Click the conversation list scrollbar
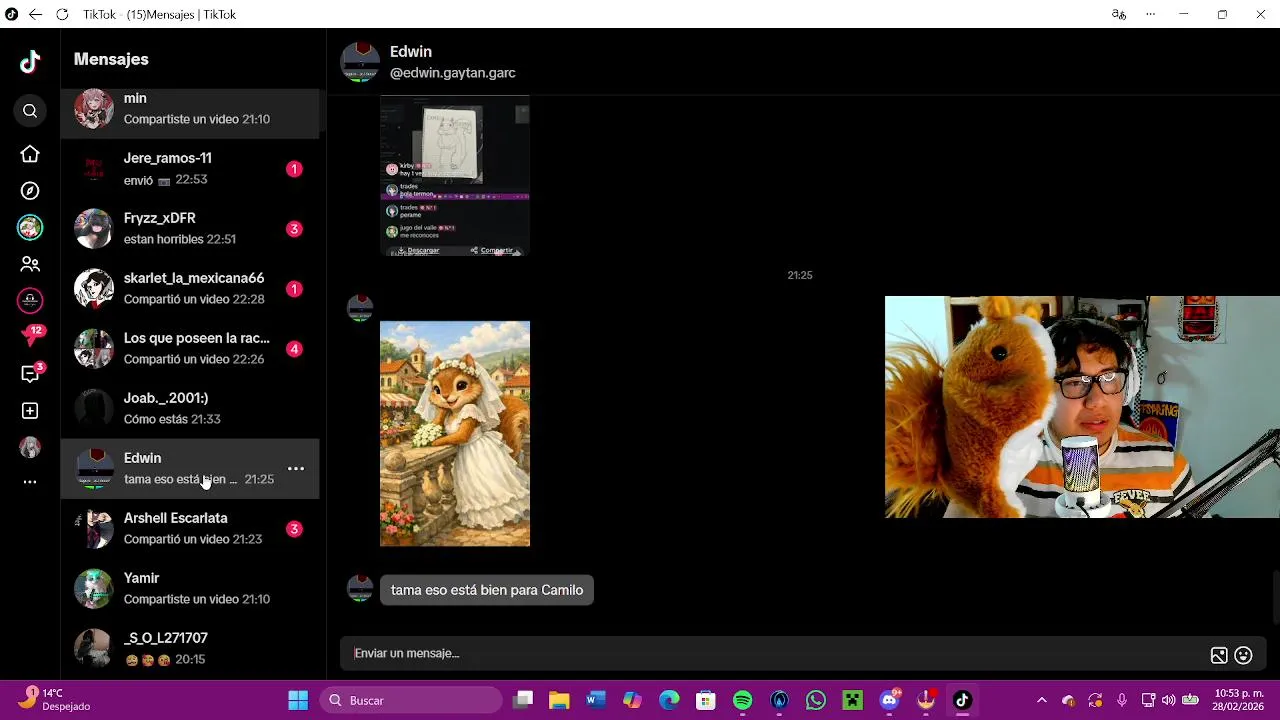The image size is (1280, 720). click(322, 112)
